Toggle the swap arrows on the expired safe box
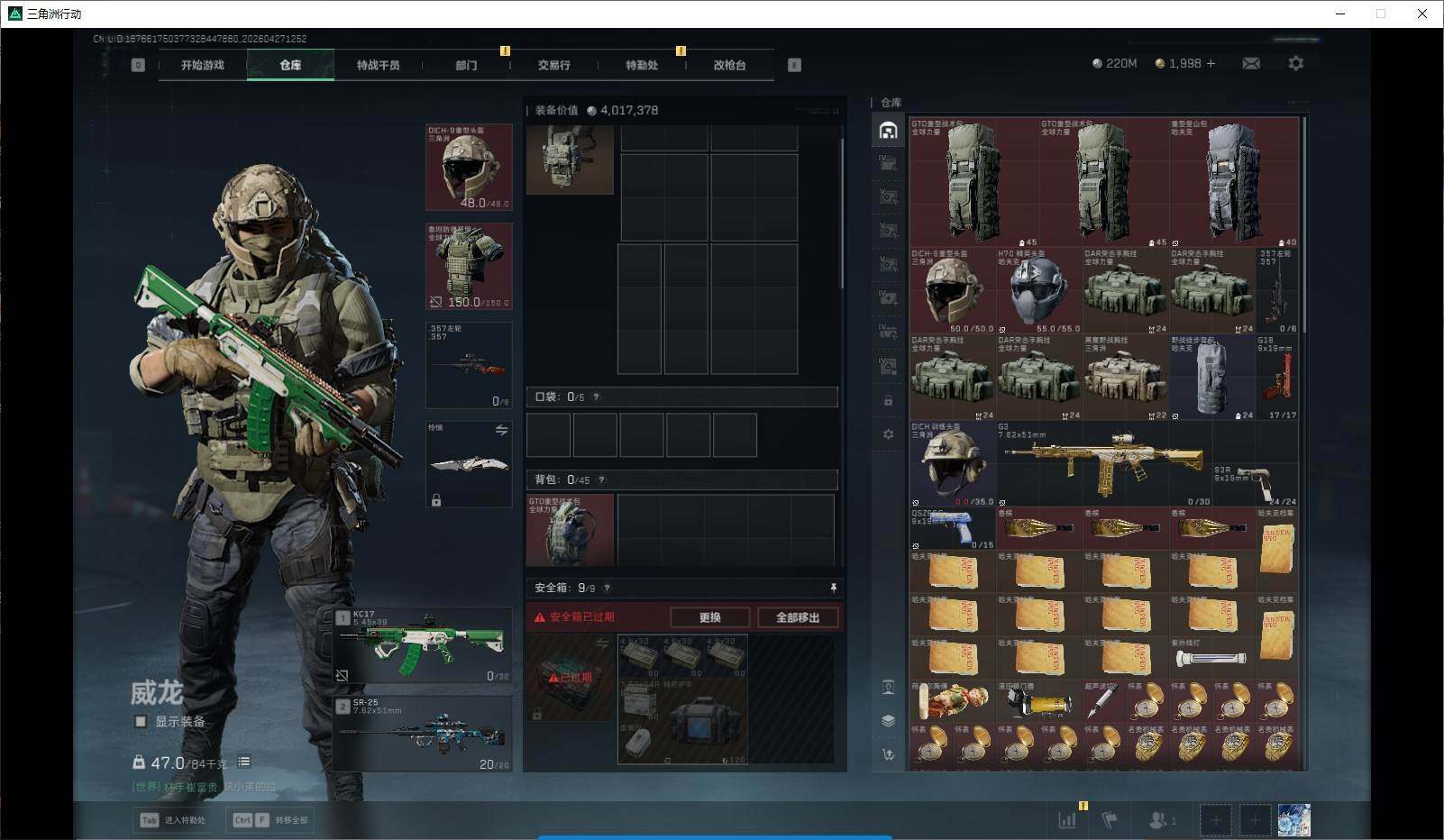 pos(602,643)
